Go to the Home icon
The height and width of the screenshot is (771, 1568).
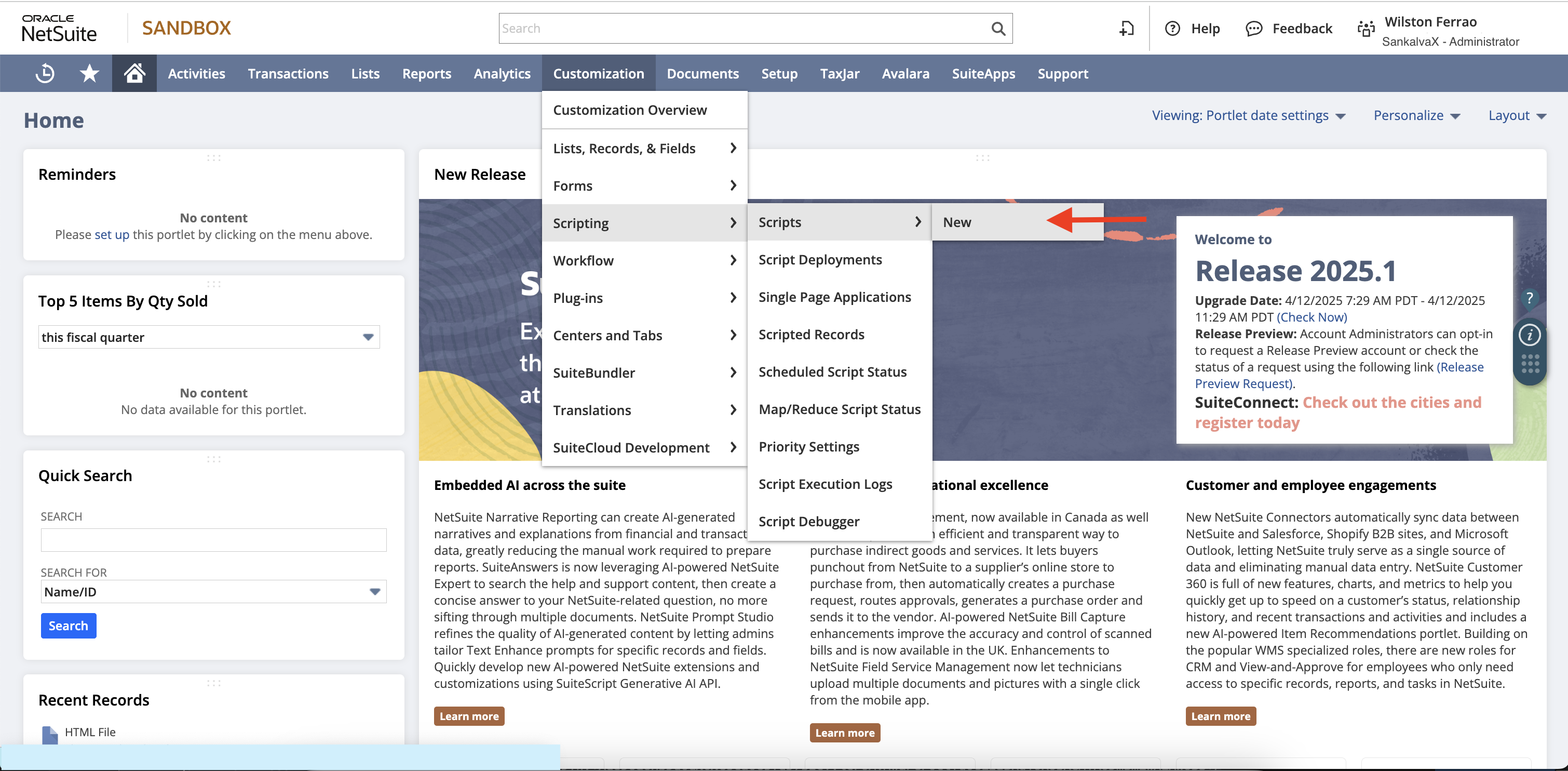pyautogui.click(x=134, y=73)
